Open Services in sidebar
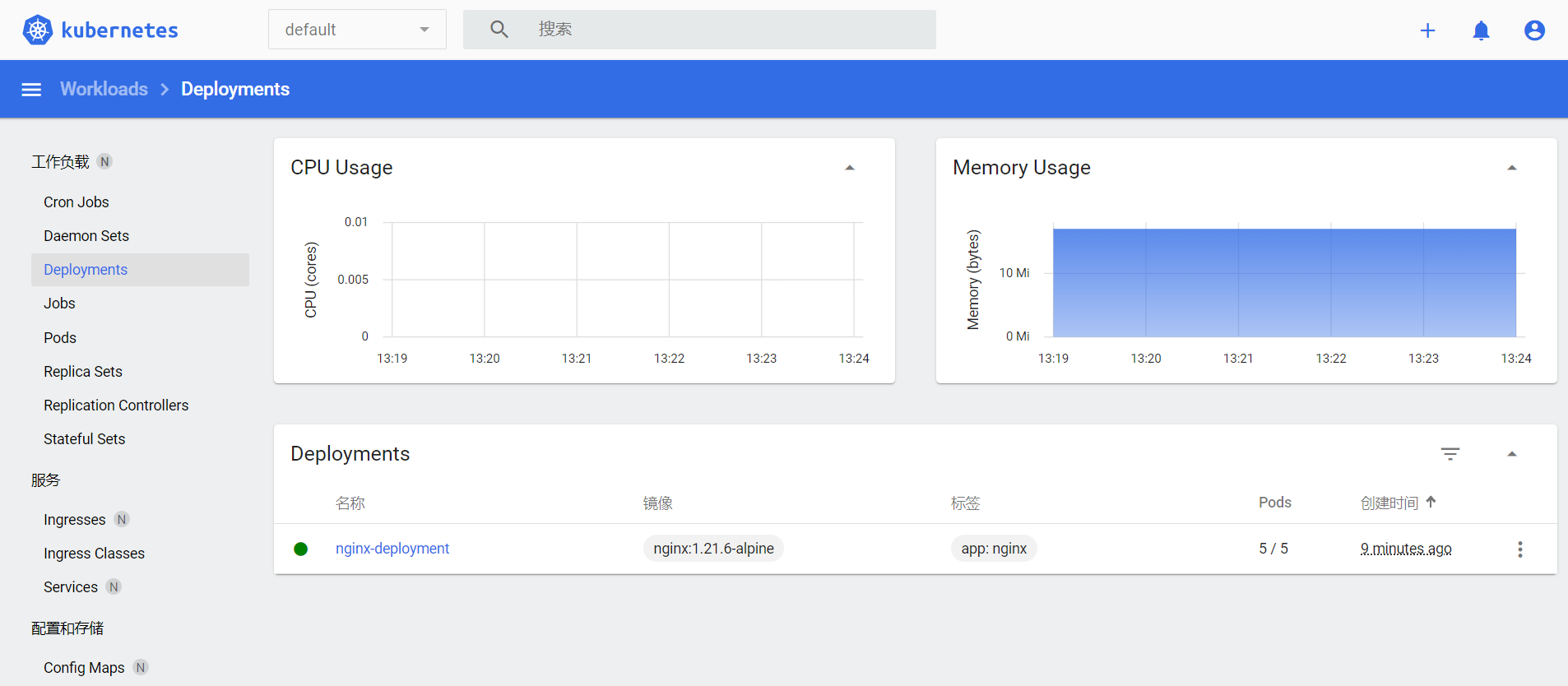Screen dimensions: 1568x686 (71, 587)
